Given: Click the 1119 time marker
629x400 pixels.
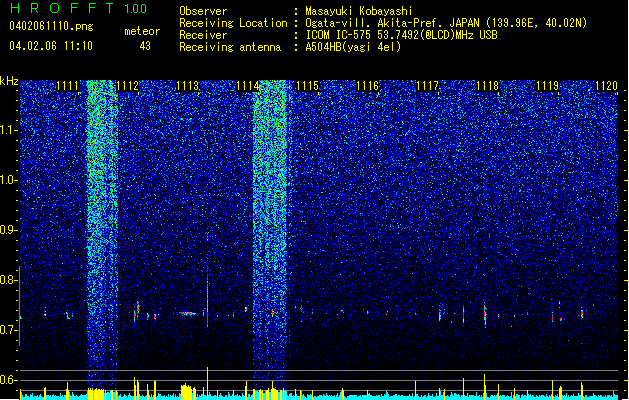Looking at the screenshot, I should (x=548, y=86).
